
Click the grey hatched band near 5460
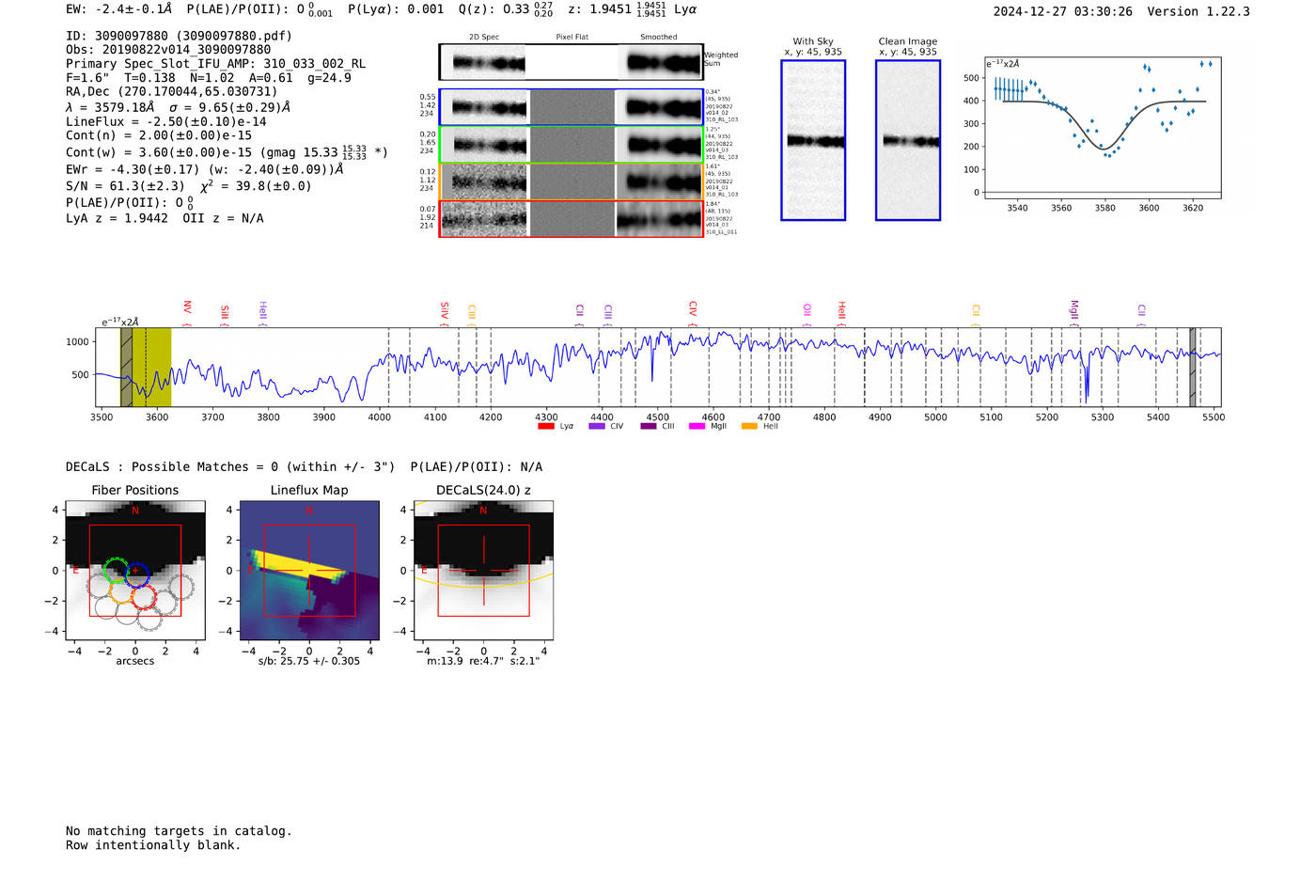(x=1193, y=367)
